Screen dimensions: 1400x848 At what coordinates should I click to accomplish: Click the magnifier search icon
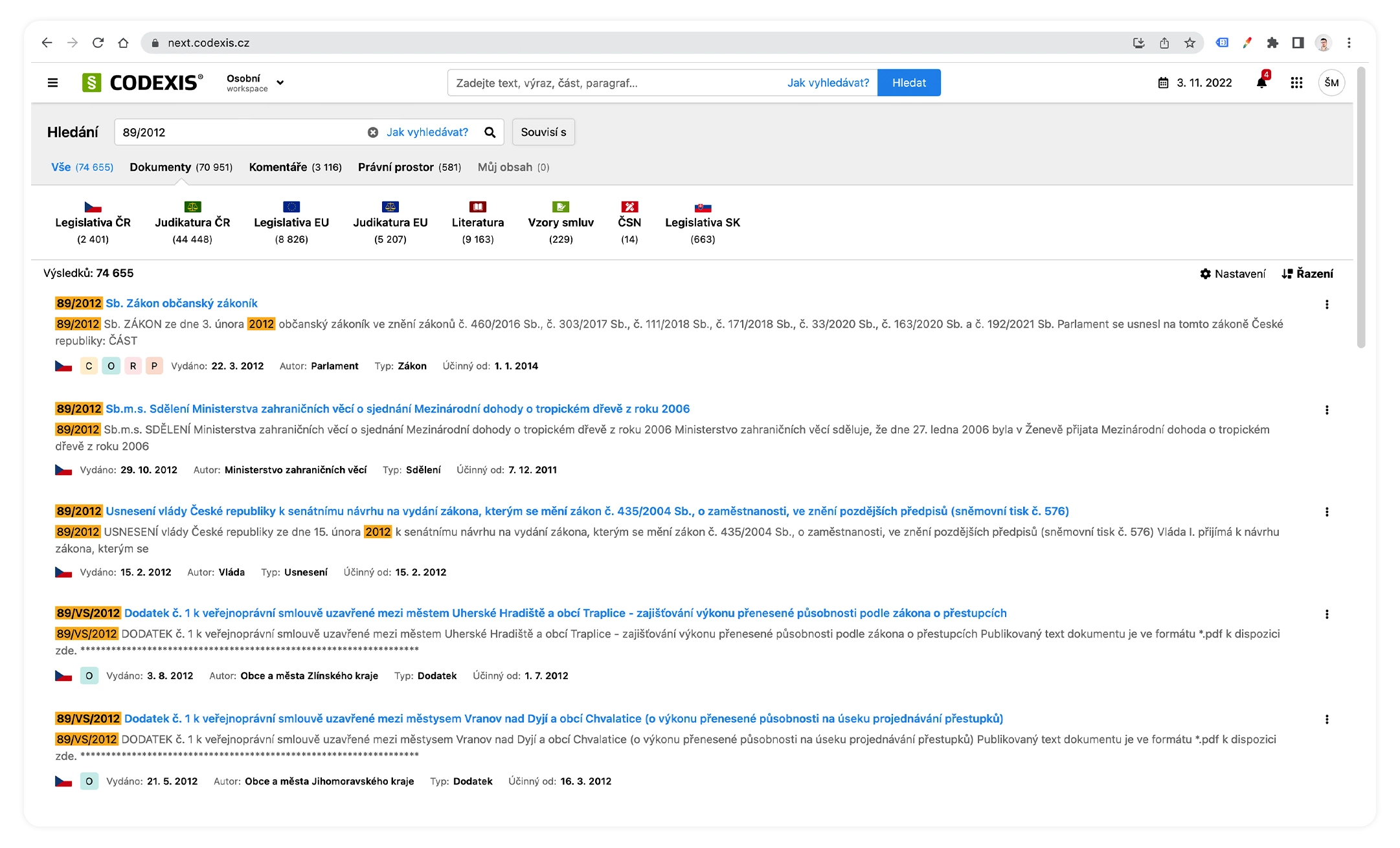pos(490,132)
